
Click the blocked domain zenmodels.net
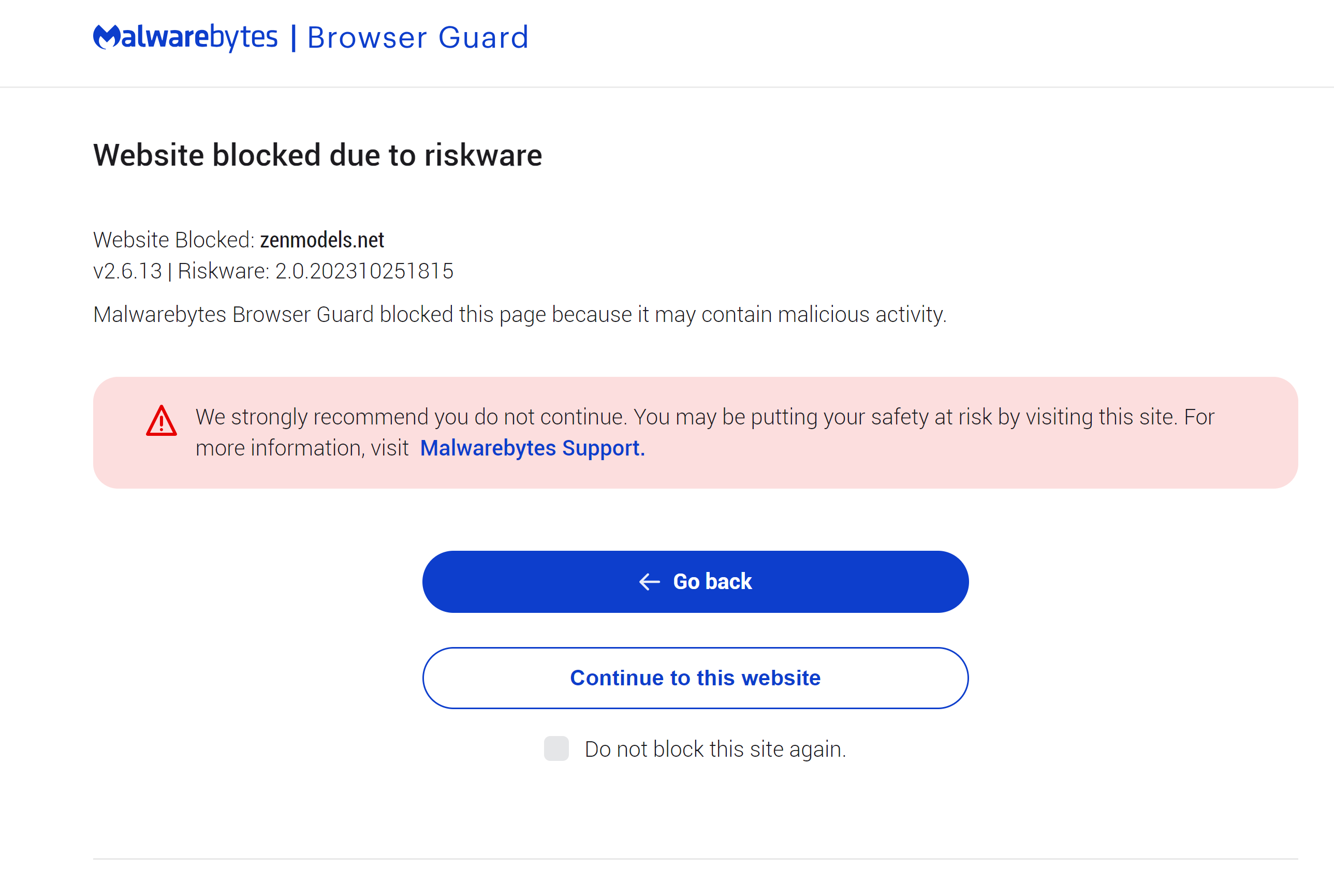(321, 240)
